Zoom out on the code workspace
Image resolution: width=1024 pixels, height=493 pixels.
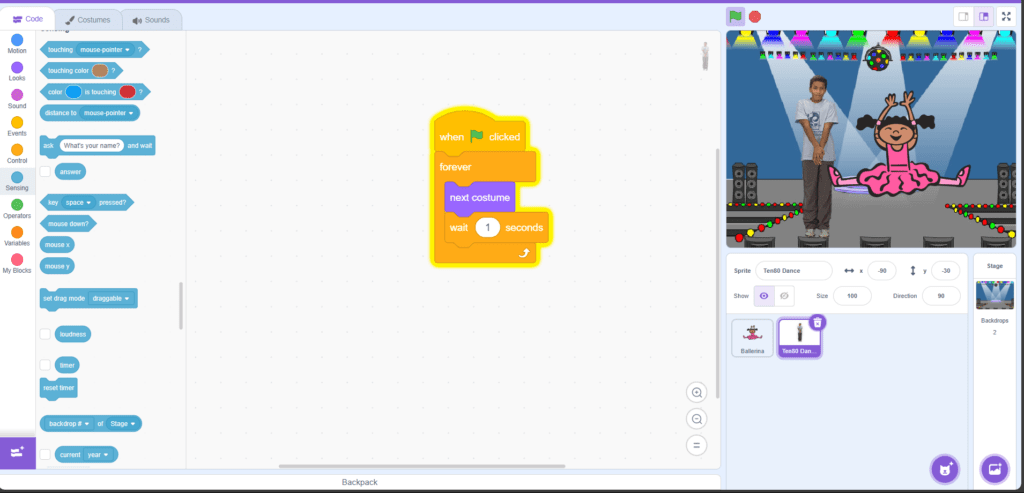coord(697,419)
